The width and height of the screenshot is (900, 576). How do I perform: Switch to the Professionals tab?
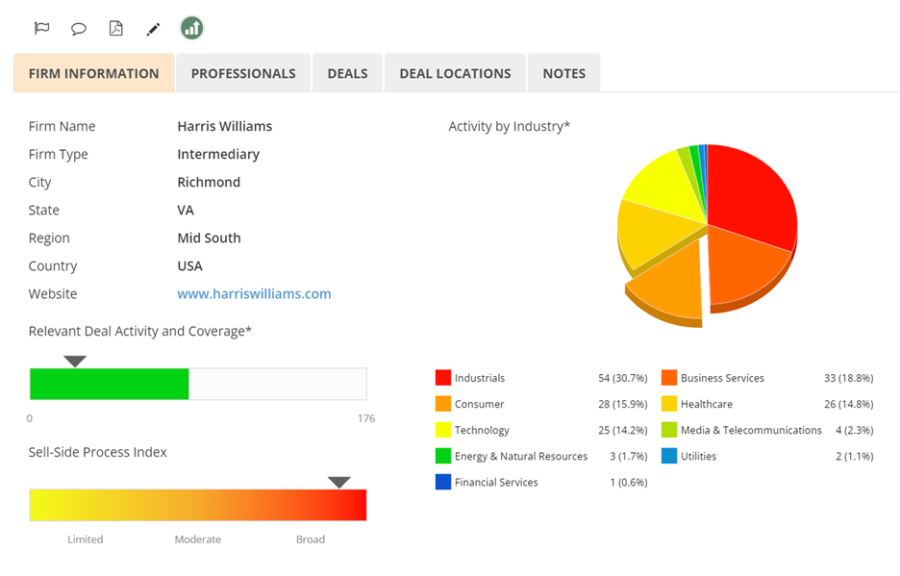click(243, 73)
